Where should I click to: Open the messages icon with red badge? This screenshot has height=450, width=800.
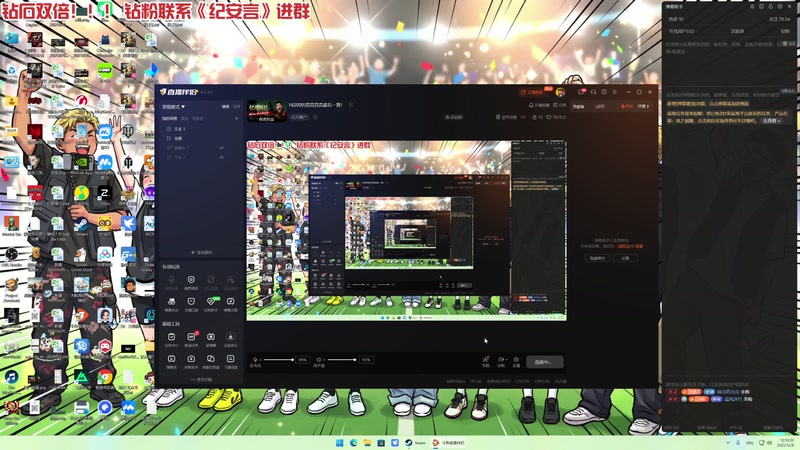(582, 92)
